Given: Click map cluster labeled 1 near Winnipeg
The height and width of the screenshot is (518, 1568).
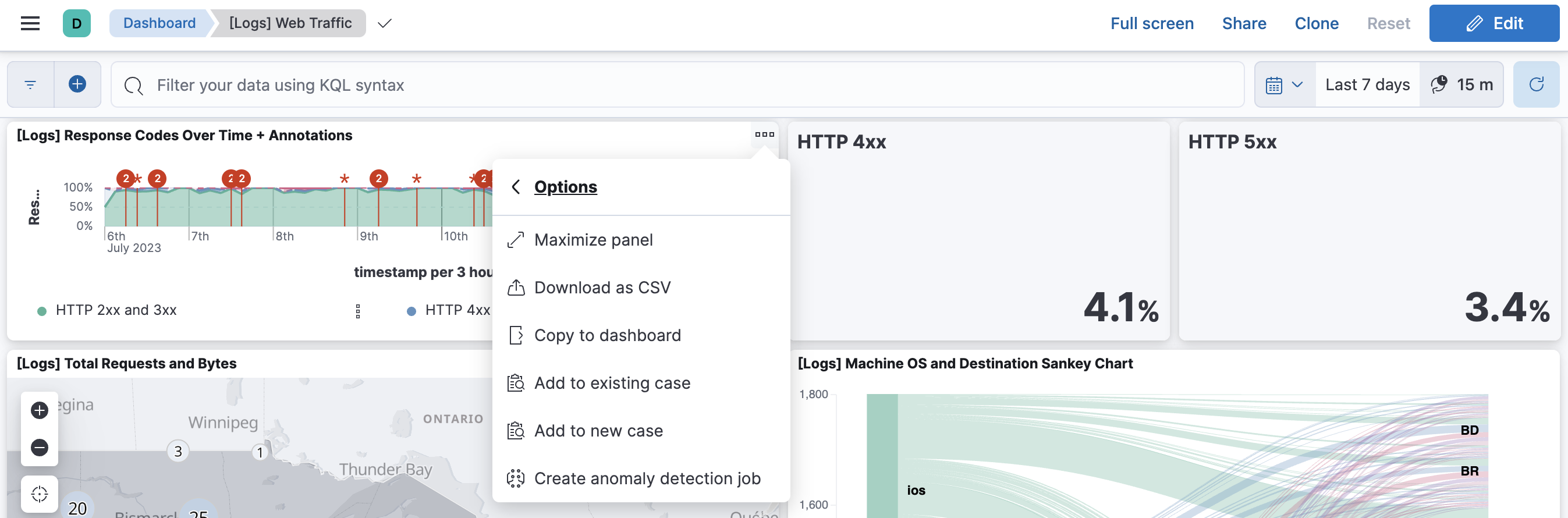Looking at the screenshot, I should (260, 452).
